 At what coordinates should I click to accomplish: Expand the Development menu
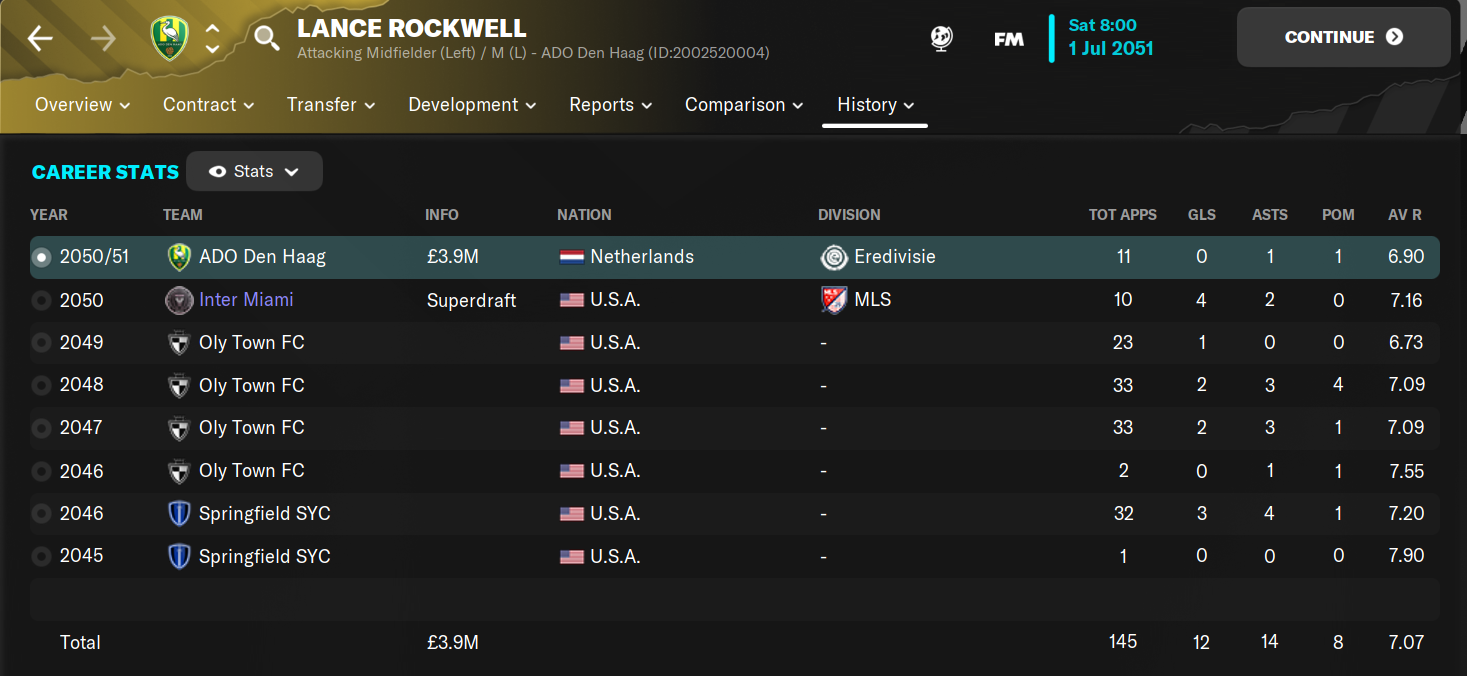[472, 105]
